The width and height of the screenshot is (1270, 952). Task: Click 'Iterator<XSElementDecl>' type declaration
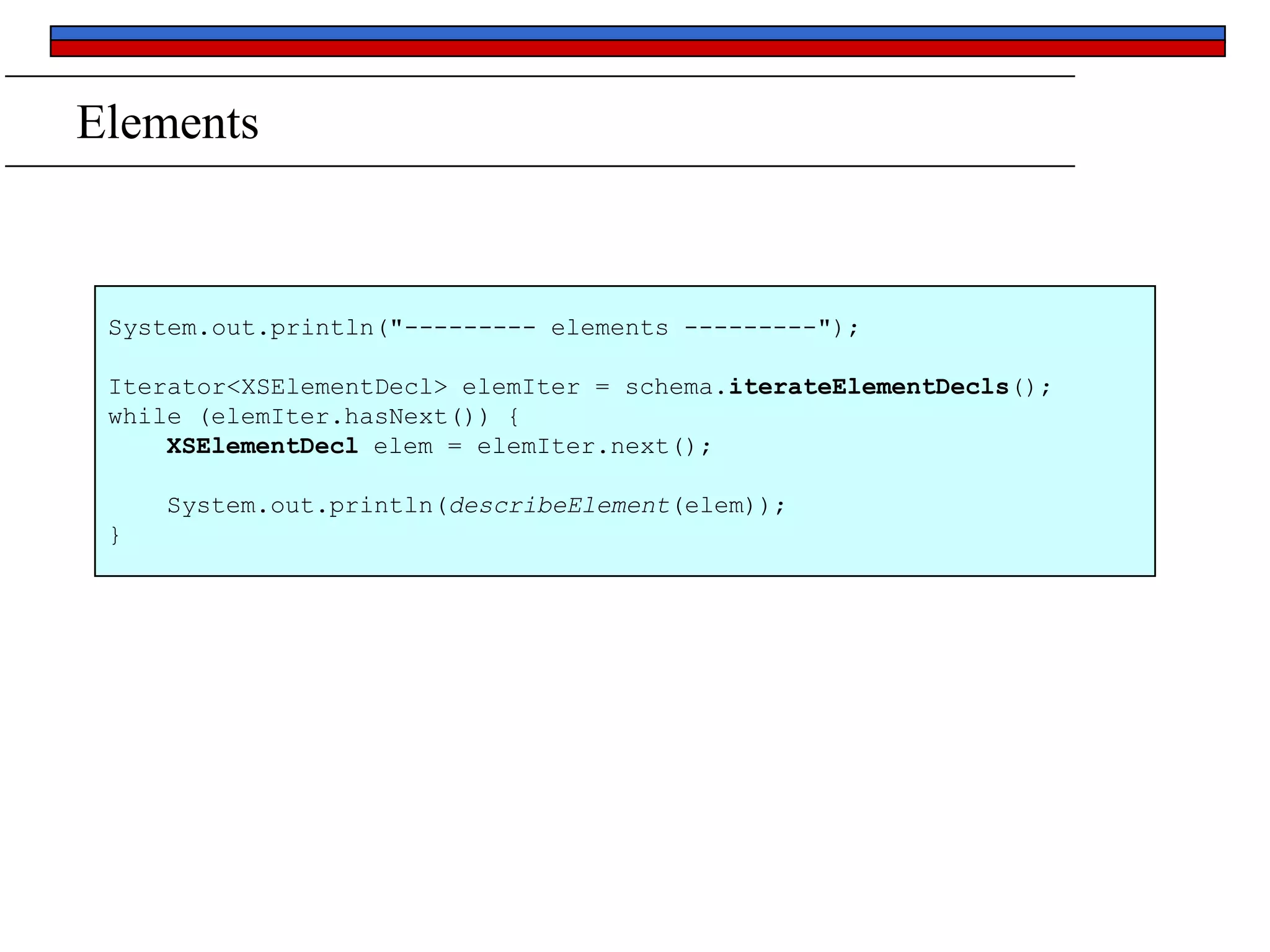point(278,387)
